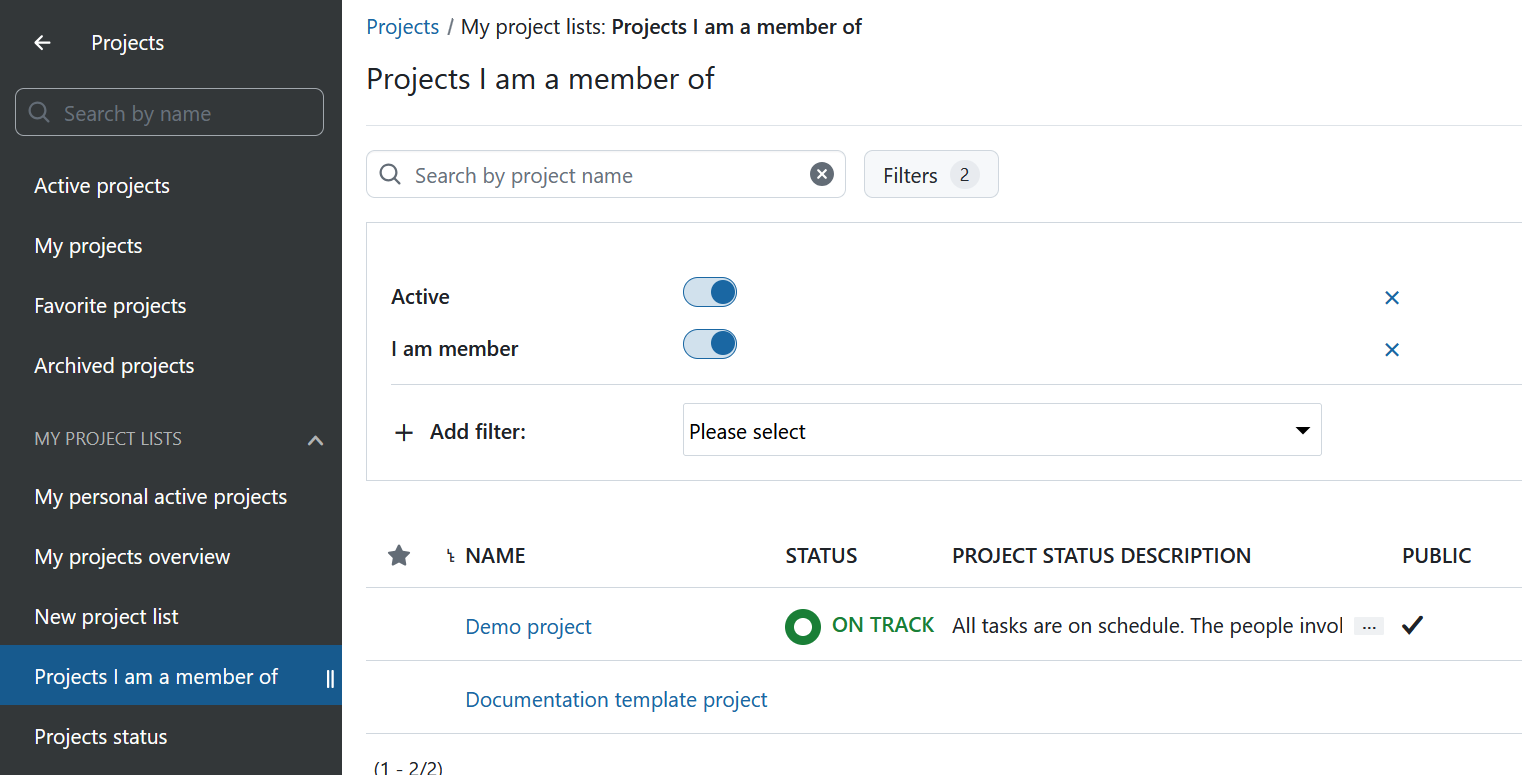The height and width of the screenshot is (775, 1522).
Task: Click the back arrow beside Projects
Action: click(42, 43)
